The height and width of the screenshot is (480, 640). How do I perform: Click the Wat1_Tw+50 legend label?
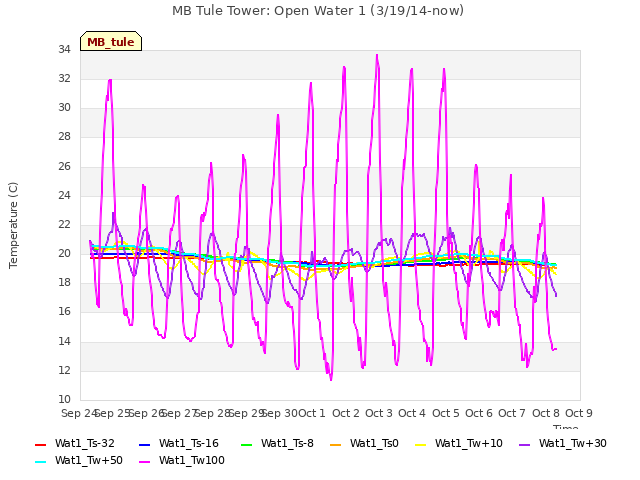click(89, 460)
